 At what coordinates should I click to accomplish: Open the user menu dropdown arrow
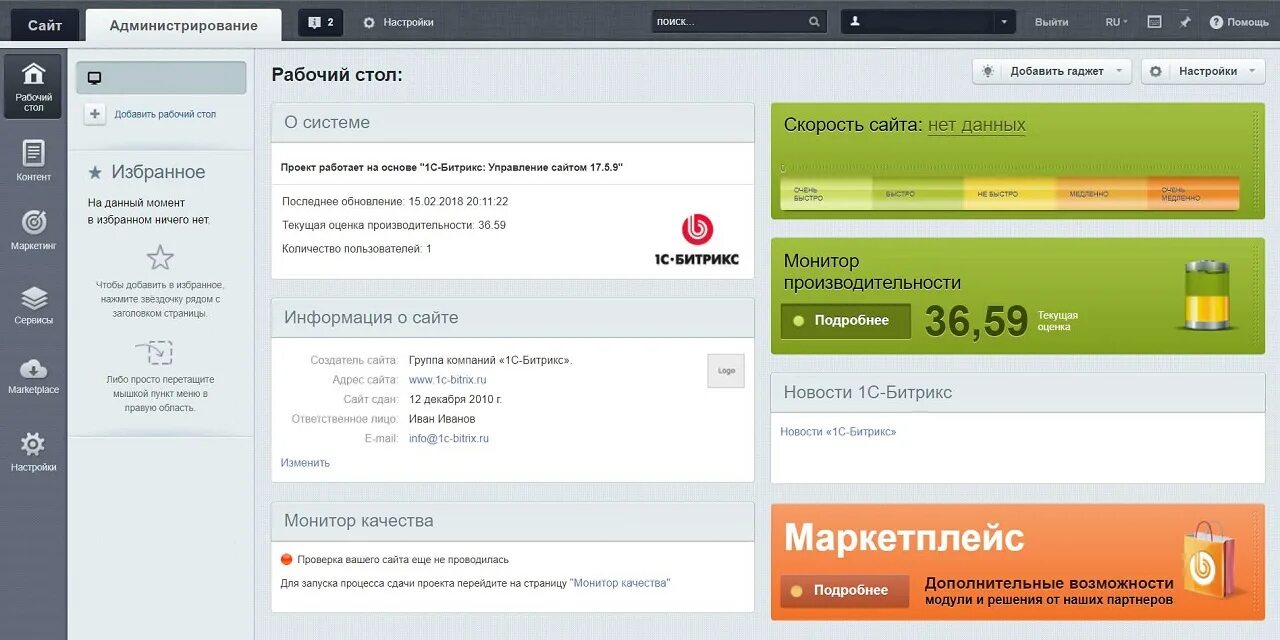point(1004,22)
